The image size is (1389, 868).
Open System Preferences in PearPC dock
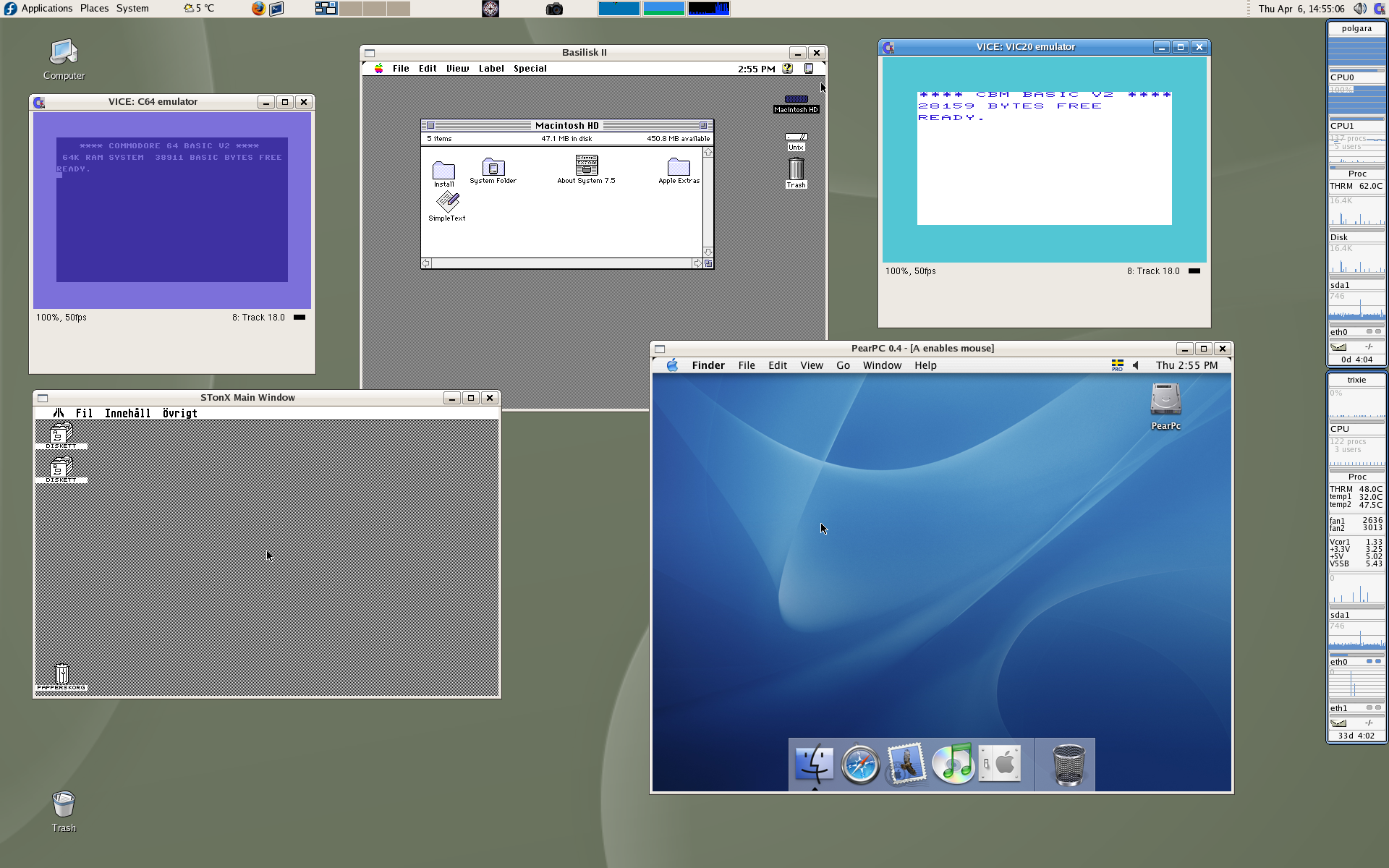999,763
